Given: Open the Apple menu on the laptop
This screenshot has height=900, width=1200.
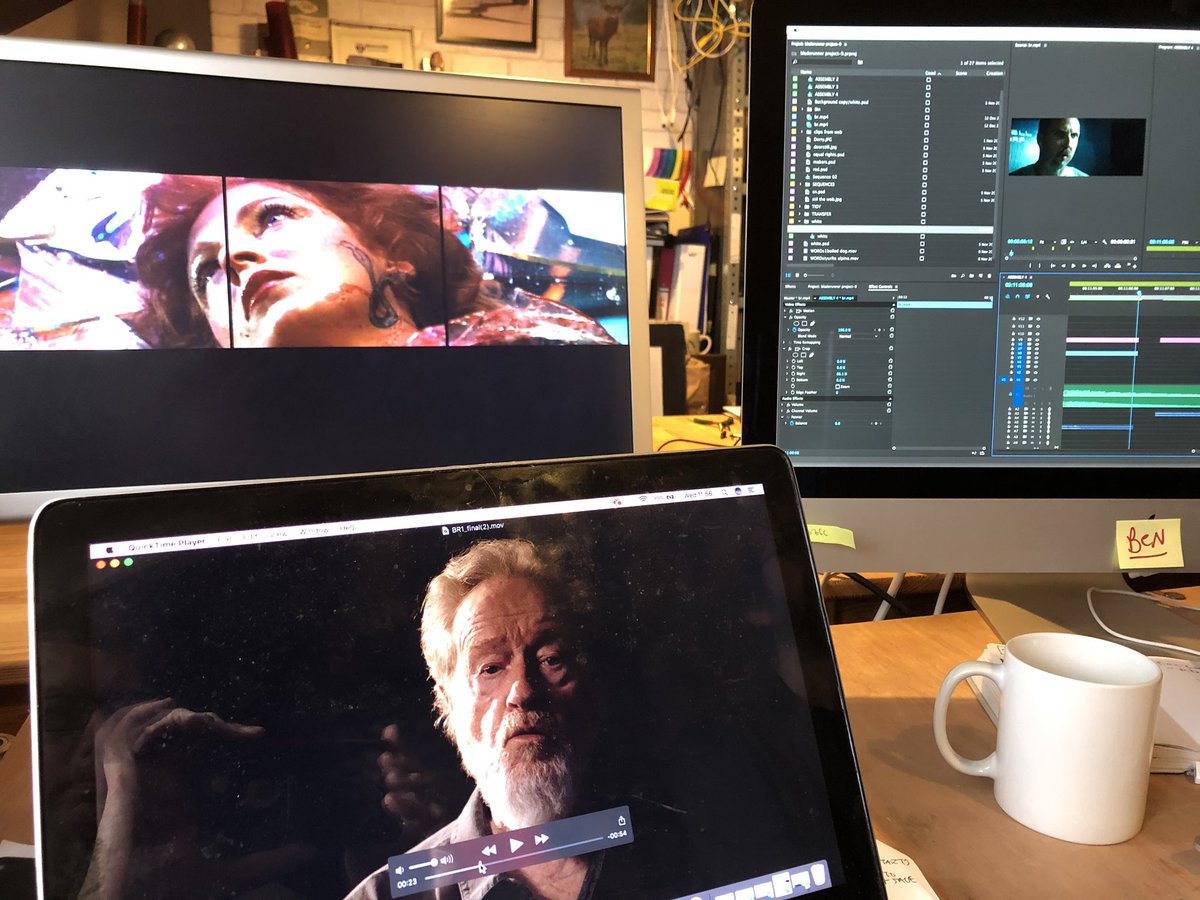Looking at the screenshot, I should click(109, 550).
